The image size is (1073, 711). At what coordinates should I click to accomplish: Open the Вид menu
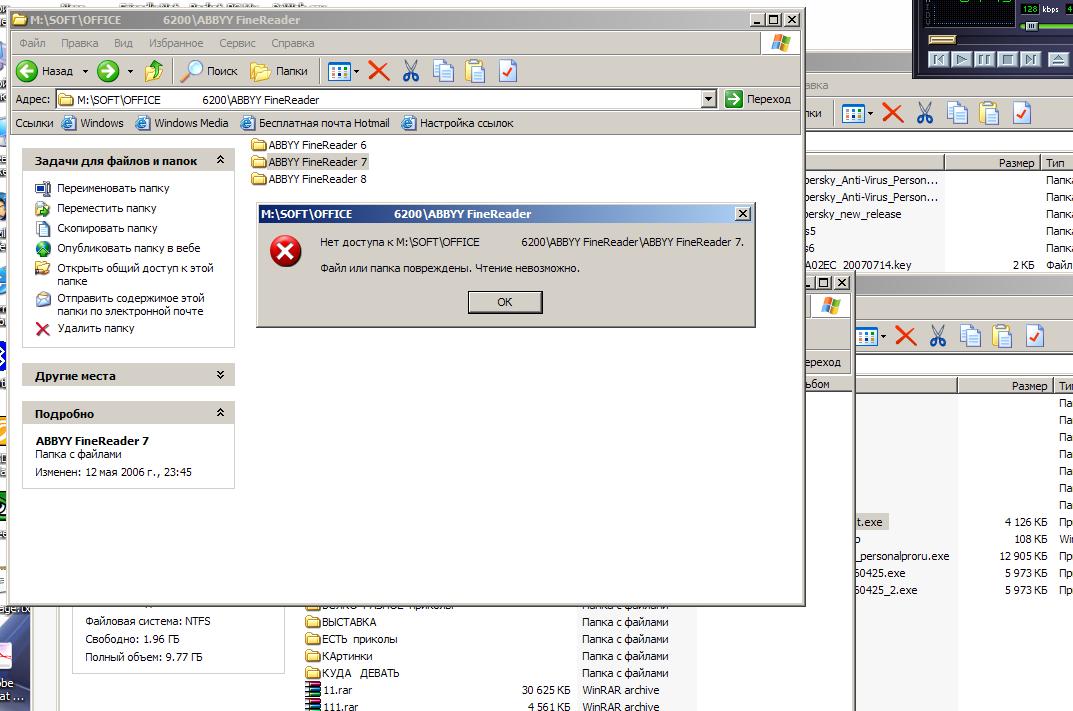[123, 43]
